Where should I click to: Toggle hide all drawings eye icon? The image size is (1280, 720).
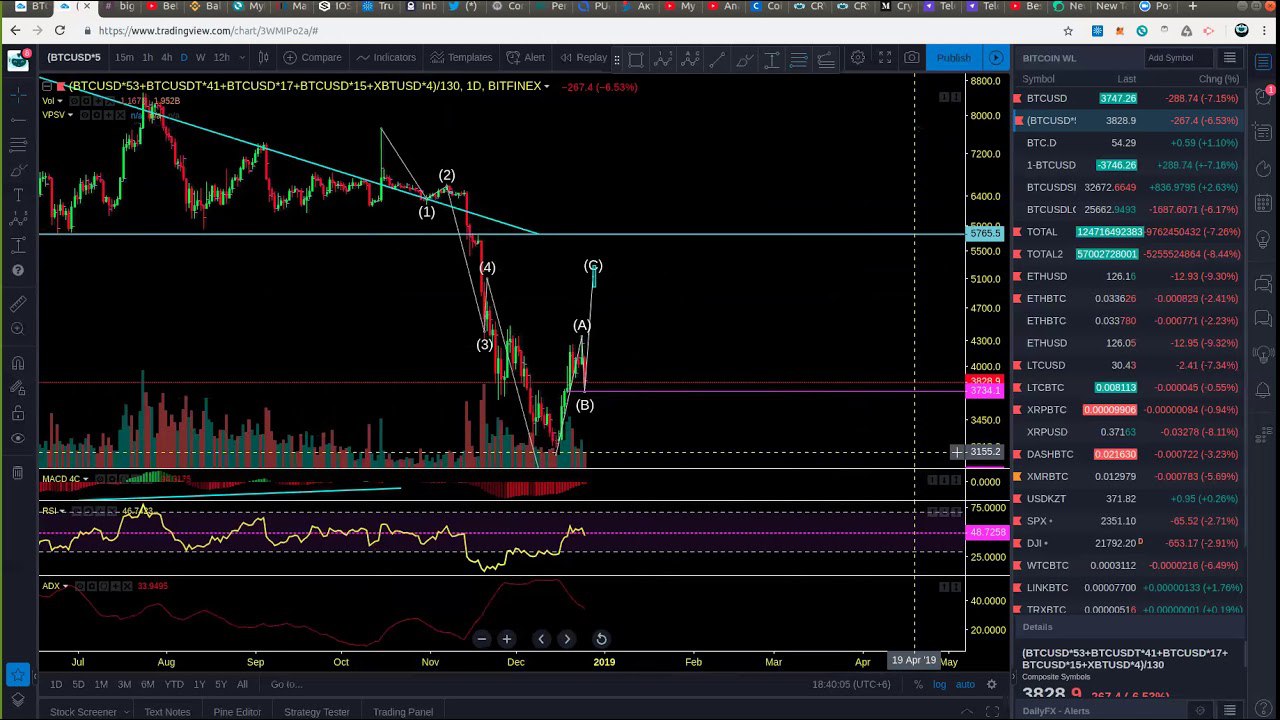[18, 439]
